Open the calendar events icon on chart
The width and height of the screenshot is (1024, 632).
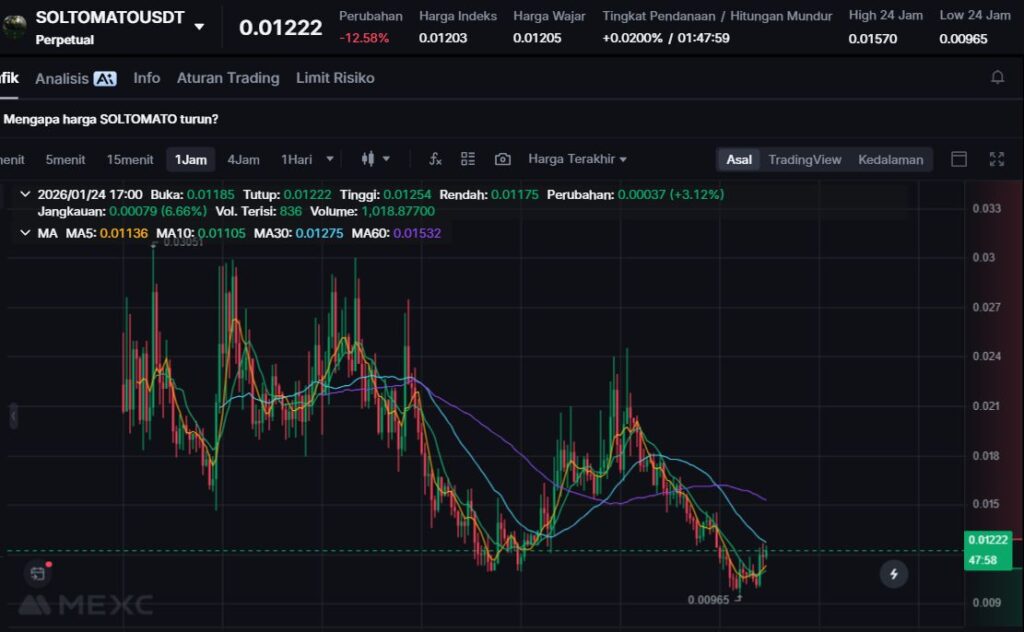(x=37, y=573)
